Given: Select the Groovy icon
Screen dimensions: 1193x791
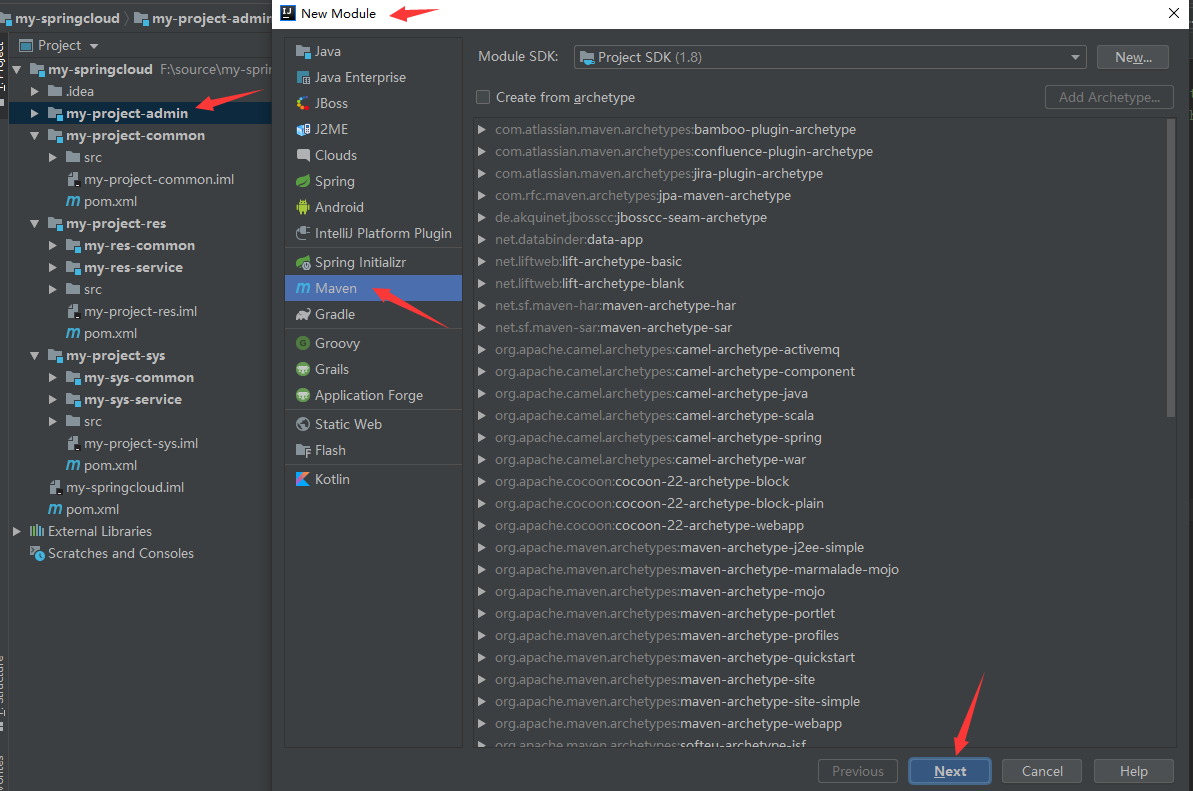Looking at the screenshot, I should (303, 343).
